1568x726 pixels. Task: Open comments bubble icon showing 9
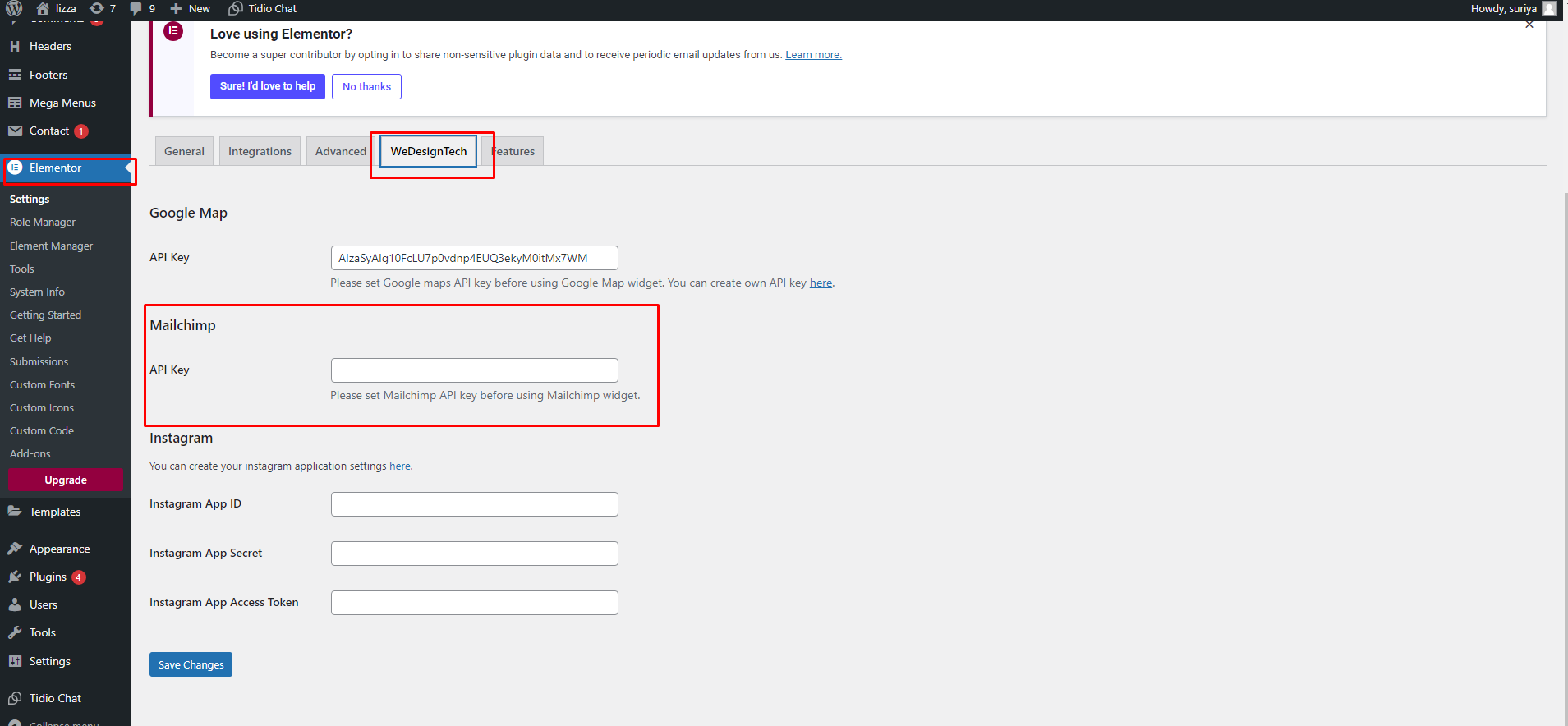coord(136,8)
